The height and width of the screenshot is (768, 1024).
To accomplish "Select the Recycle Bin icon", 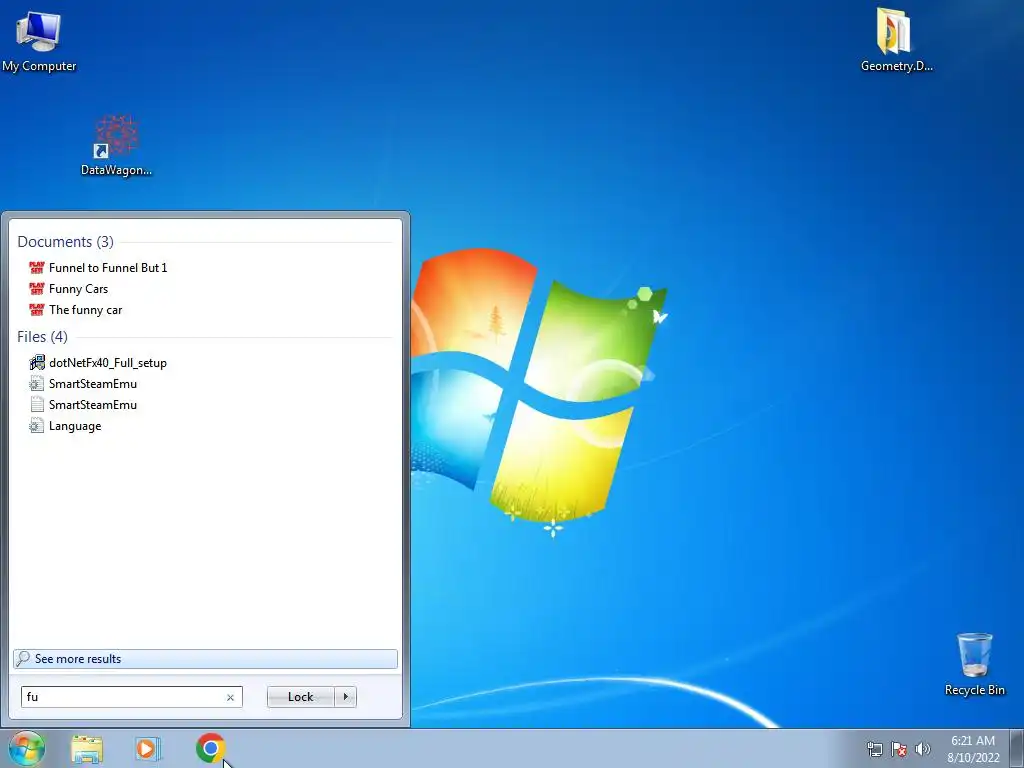I will (x=974, y=664).
